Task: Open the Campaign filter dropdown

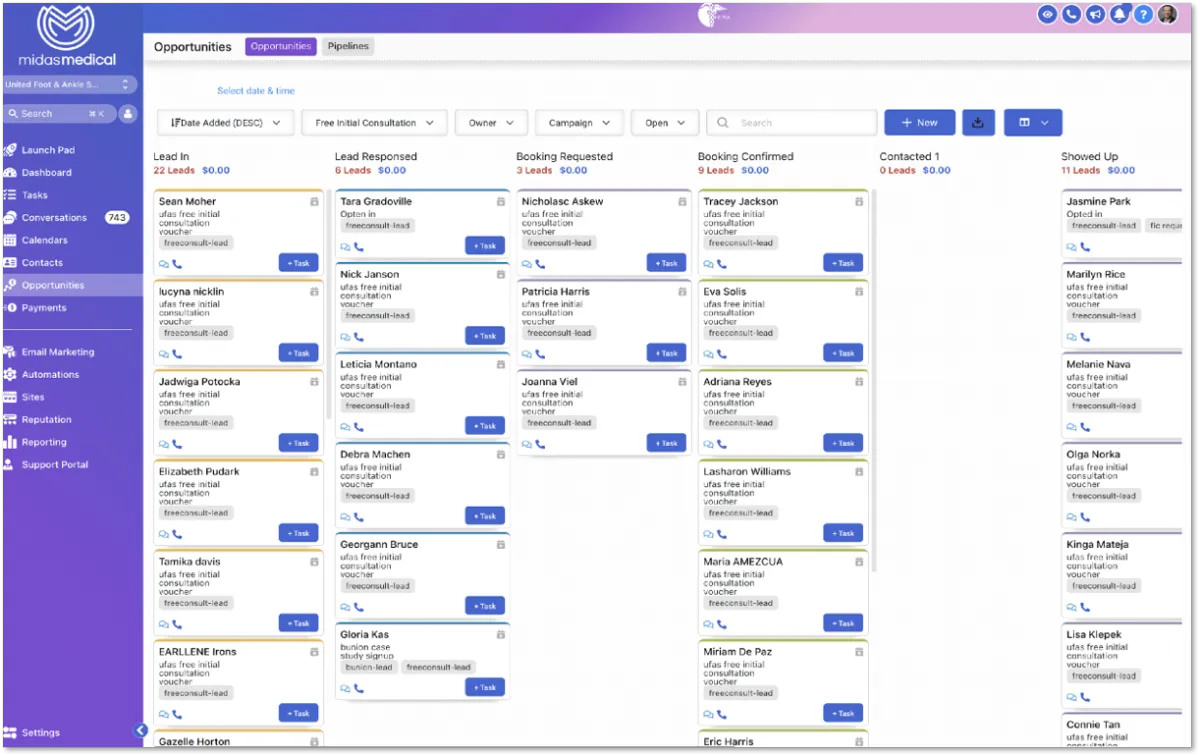Action: [579, 123]
